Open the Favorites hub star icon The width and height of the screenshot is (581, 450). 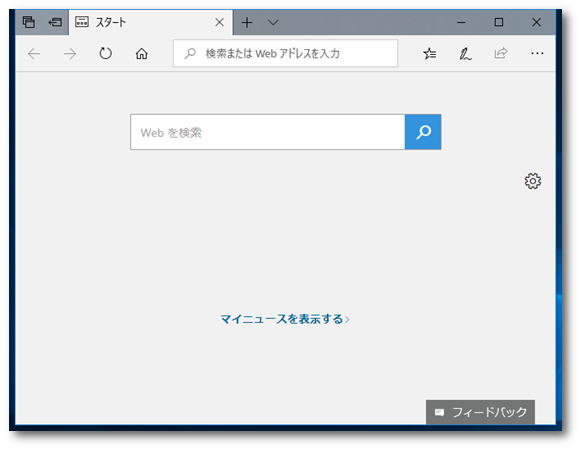(429, 54)
